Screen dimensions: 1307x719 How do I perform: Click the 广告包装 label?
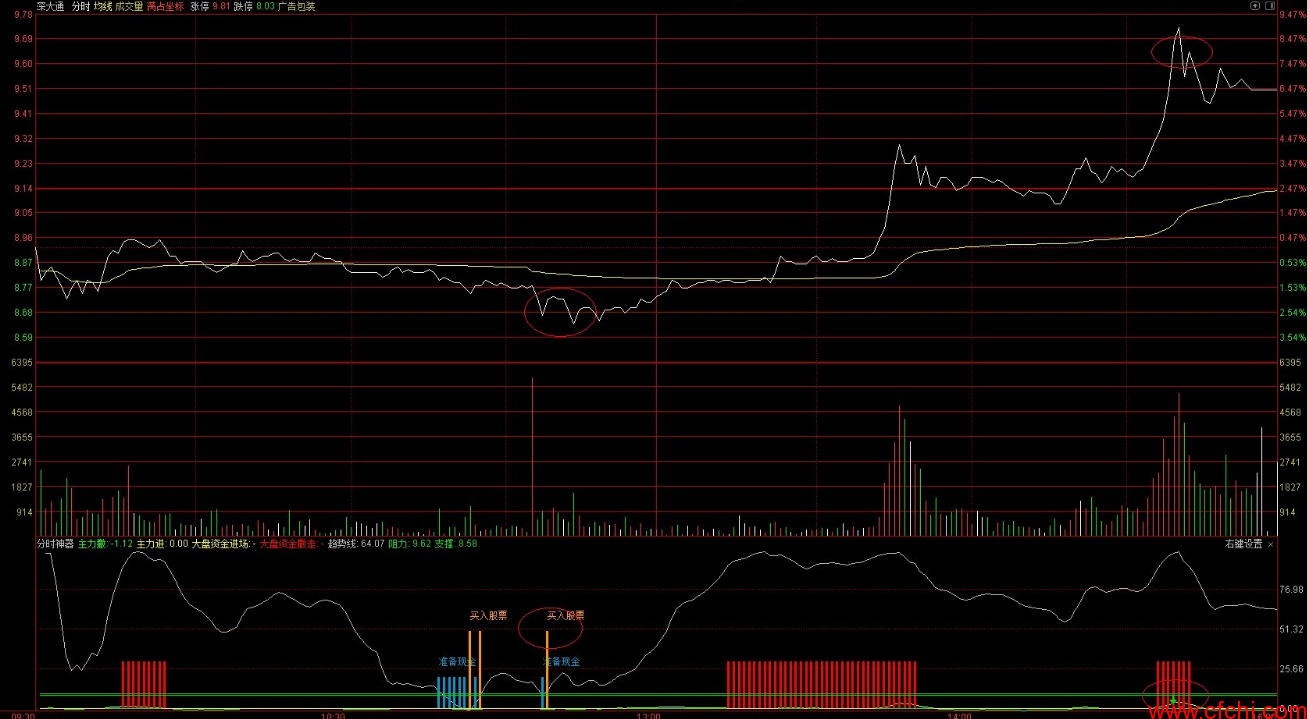coord(296,6)
